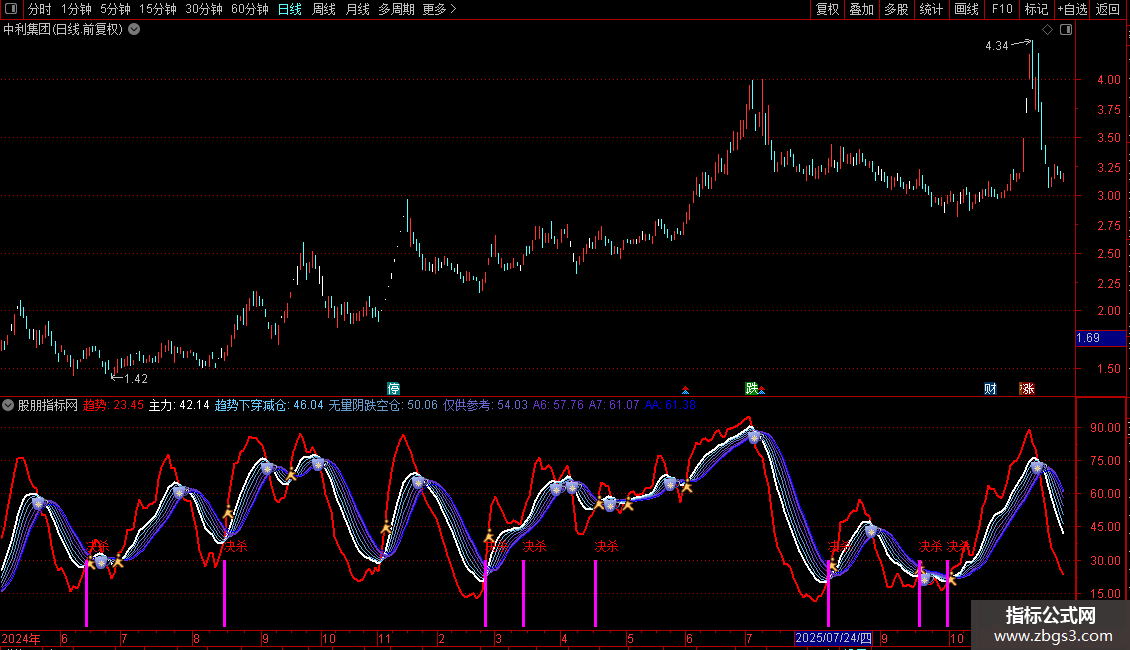1130x650 pixels.
Task: Click the A7: 61.07 value
Action: point(614,405)
